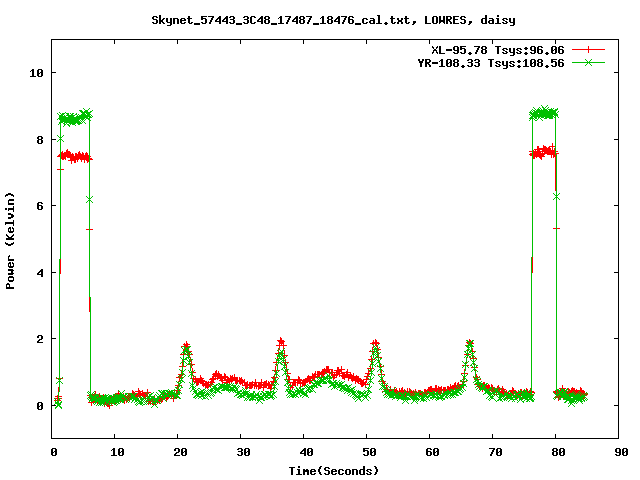Select legend entry 'YR-108.33 Tsys:108.56'
The height and width of the screenshot is (480, 640).
[491, 63]
